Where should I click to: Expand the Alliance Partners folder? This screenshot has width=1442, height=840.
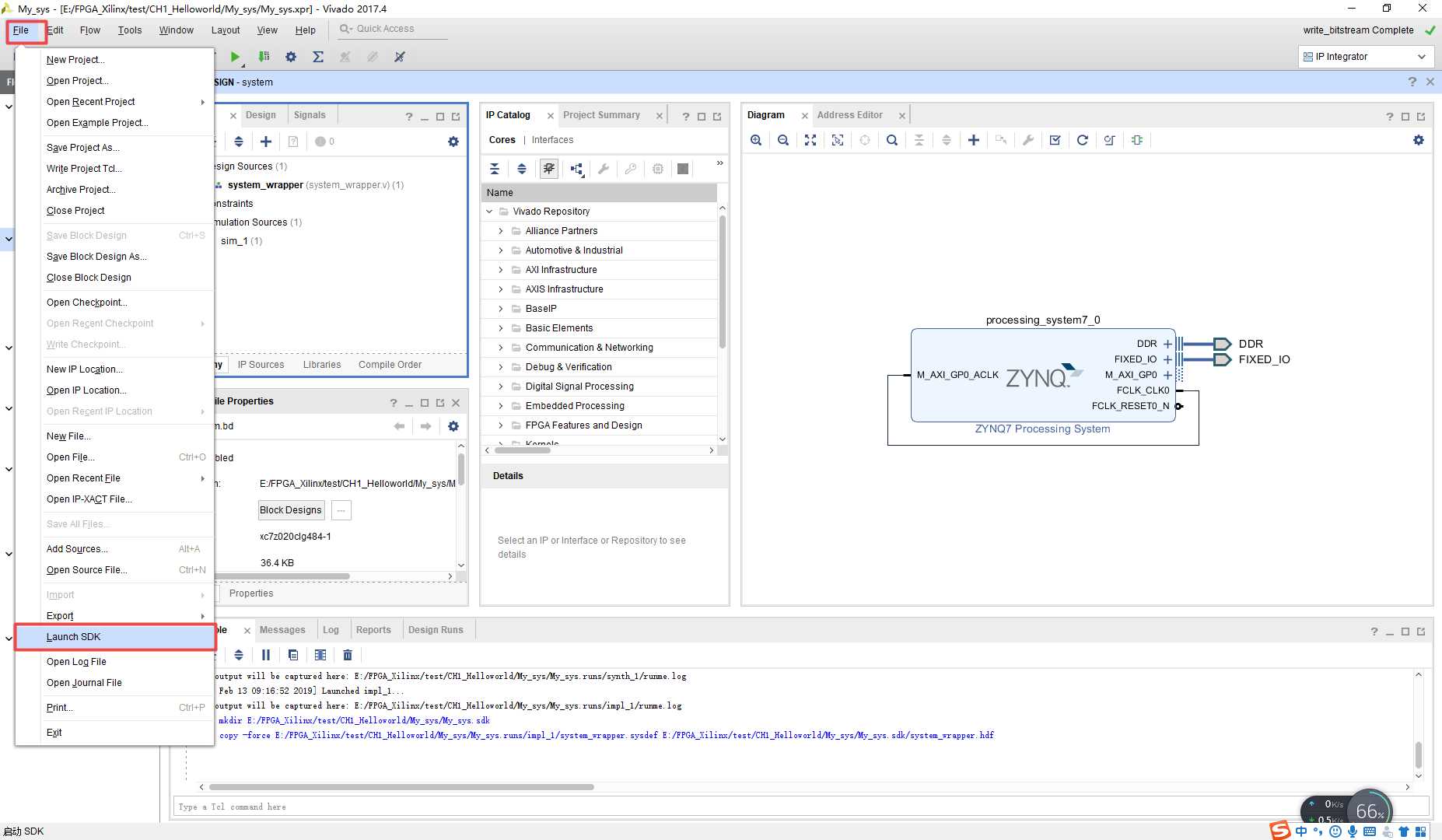click(501, 231)
